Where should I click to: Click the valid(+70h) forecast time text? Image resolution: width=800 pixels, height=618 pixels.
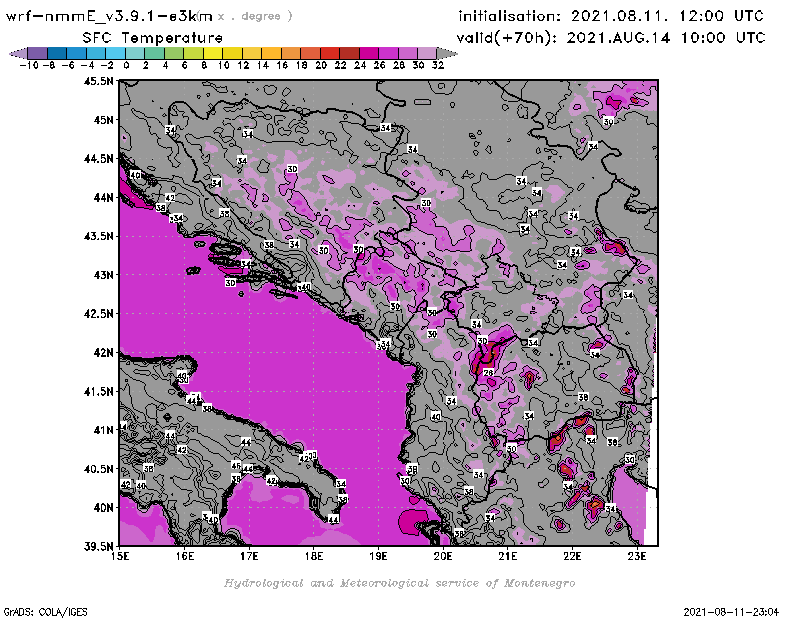(611, 37)
